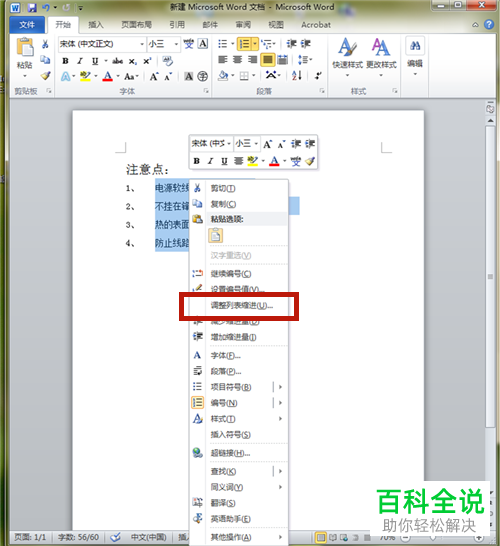Toggle Bold in the ribbon font group

tap(65, 61)
